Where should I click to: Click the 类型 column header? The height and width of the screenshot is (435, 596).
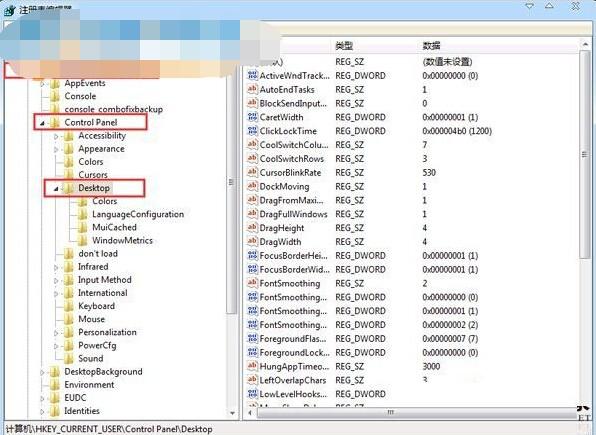(344, 46)
